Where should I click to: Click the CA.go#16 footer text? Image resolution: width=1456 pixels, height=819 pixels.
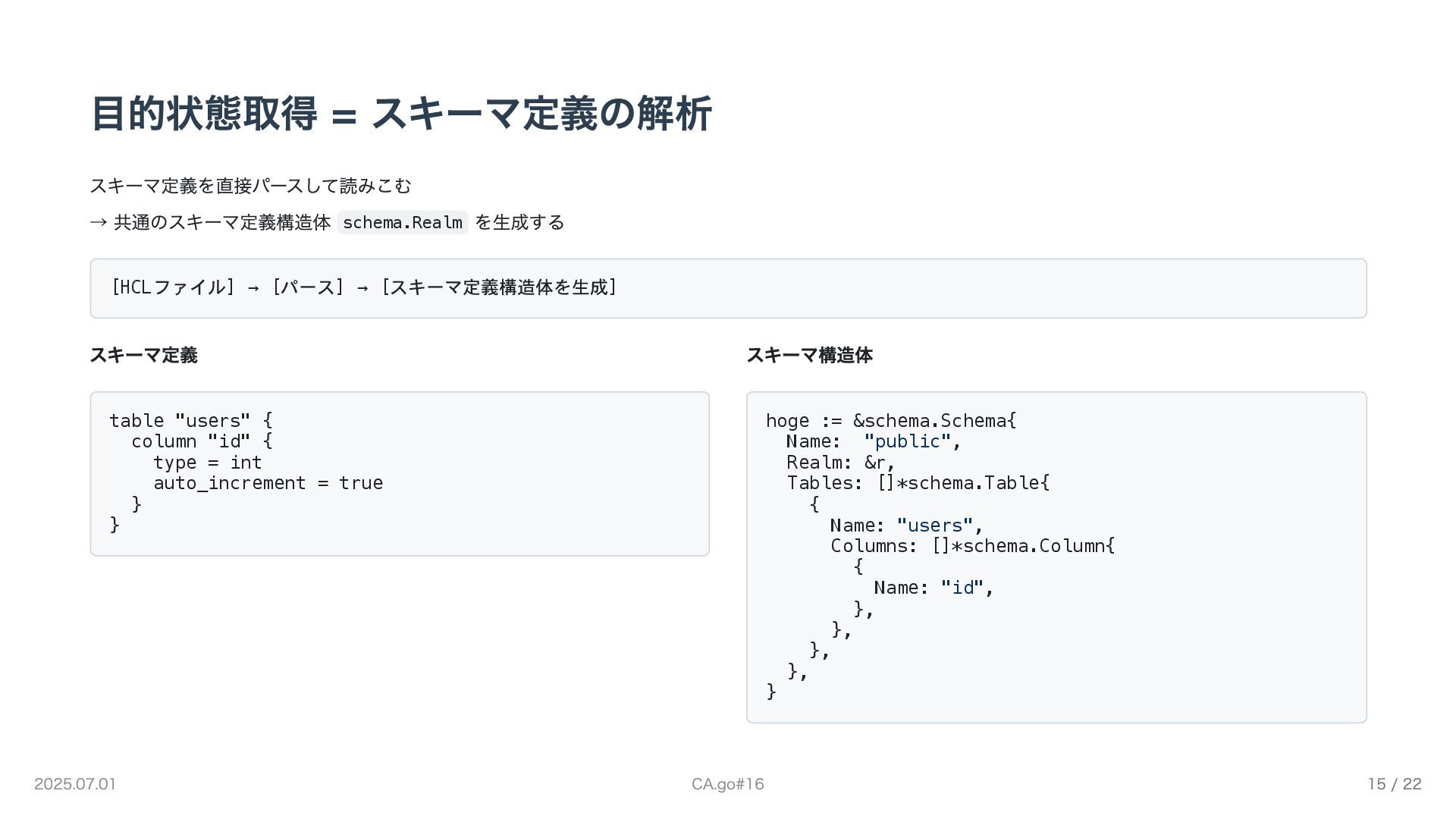tap(727, 784)
